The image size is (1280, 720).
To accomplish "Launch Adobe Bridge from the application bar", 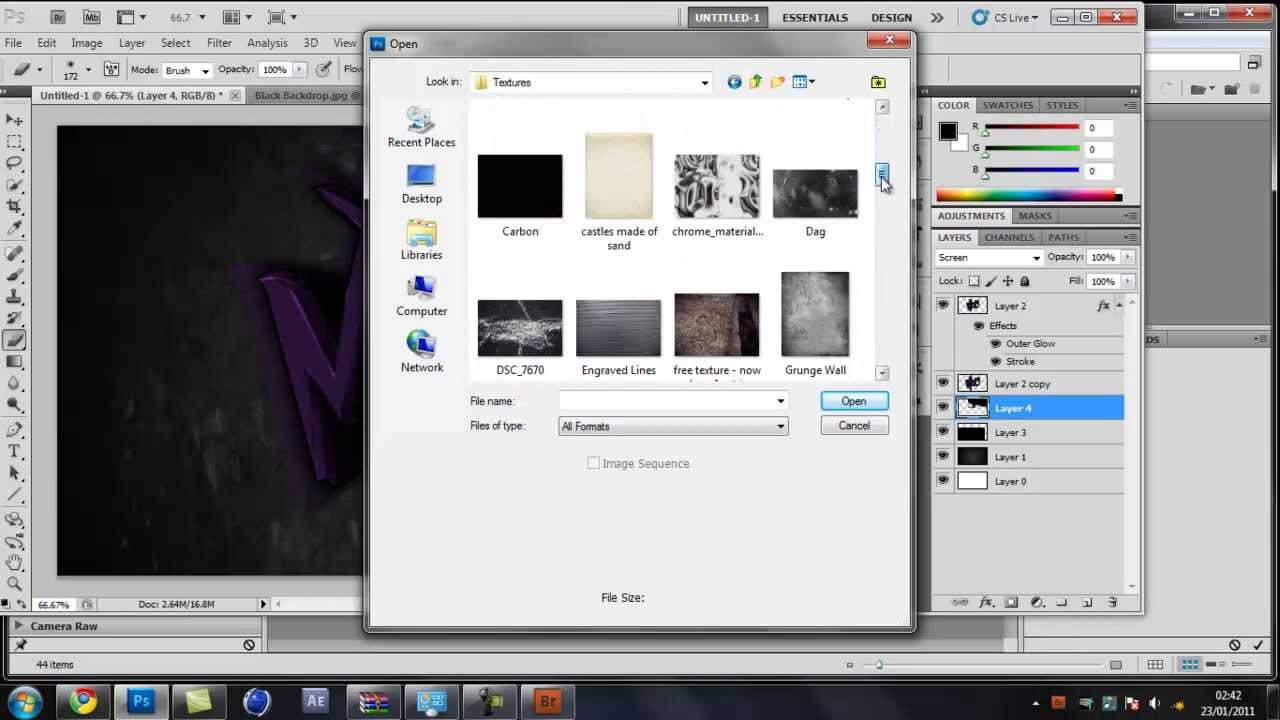I will (59, 17).
